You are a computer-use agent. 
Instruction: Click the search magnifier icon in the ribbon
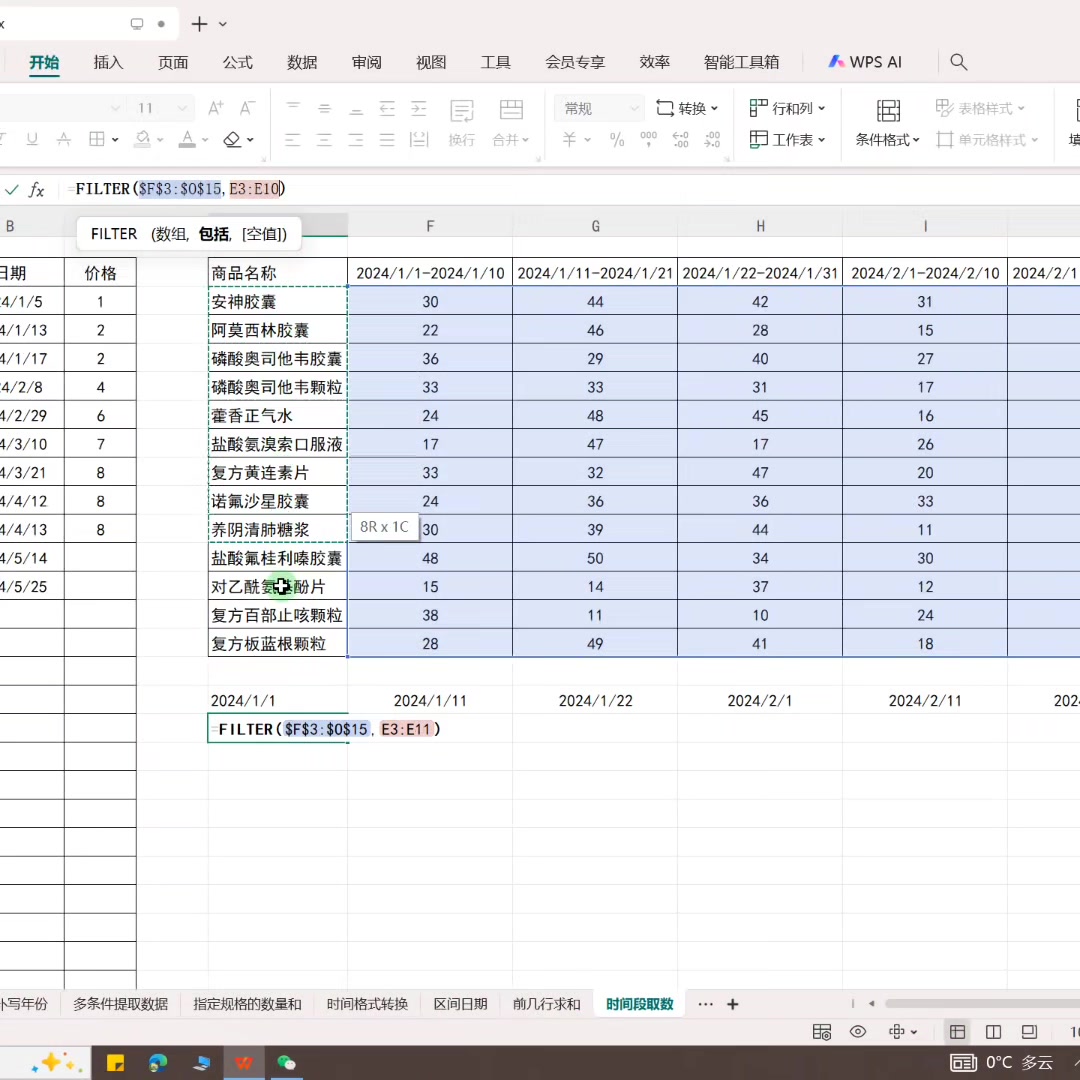[x=958, y=62]
